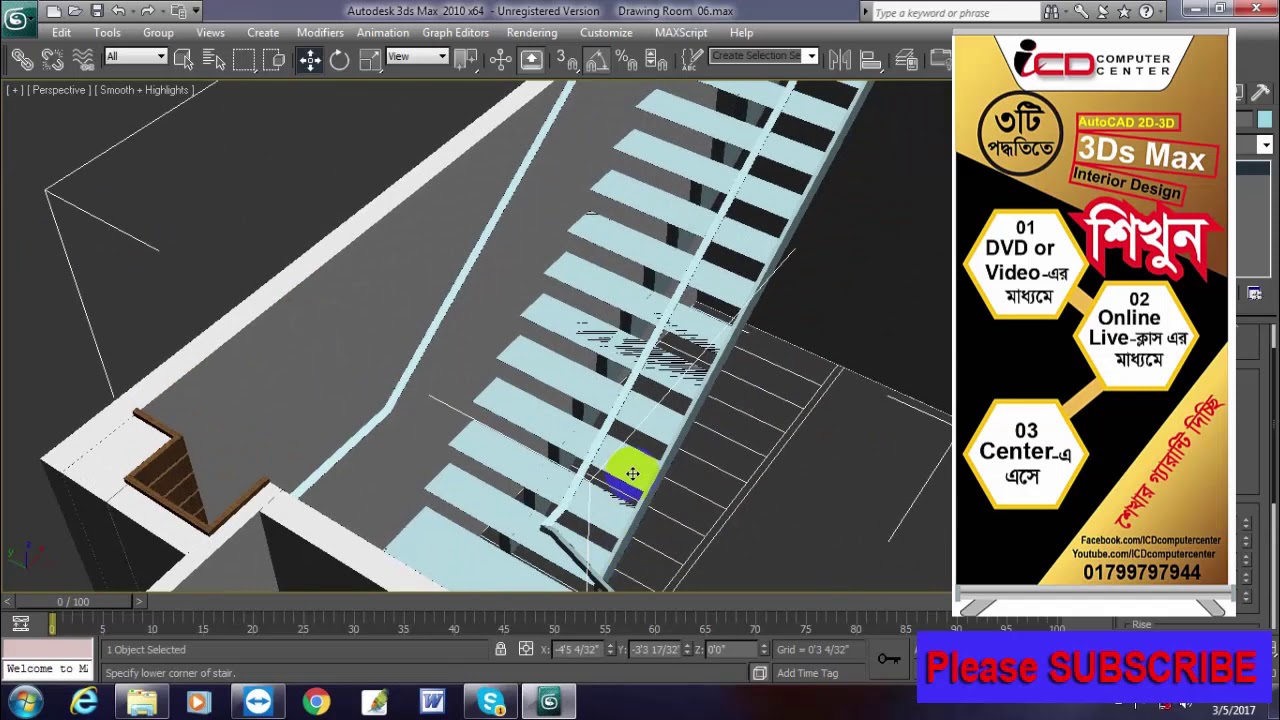
Task: Open the Smooth + Highlights shading menu
Action: coord(143,90)
